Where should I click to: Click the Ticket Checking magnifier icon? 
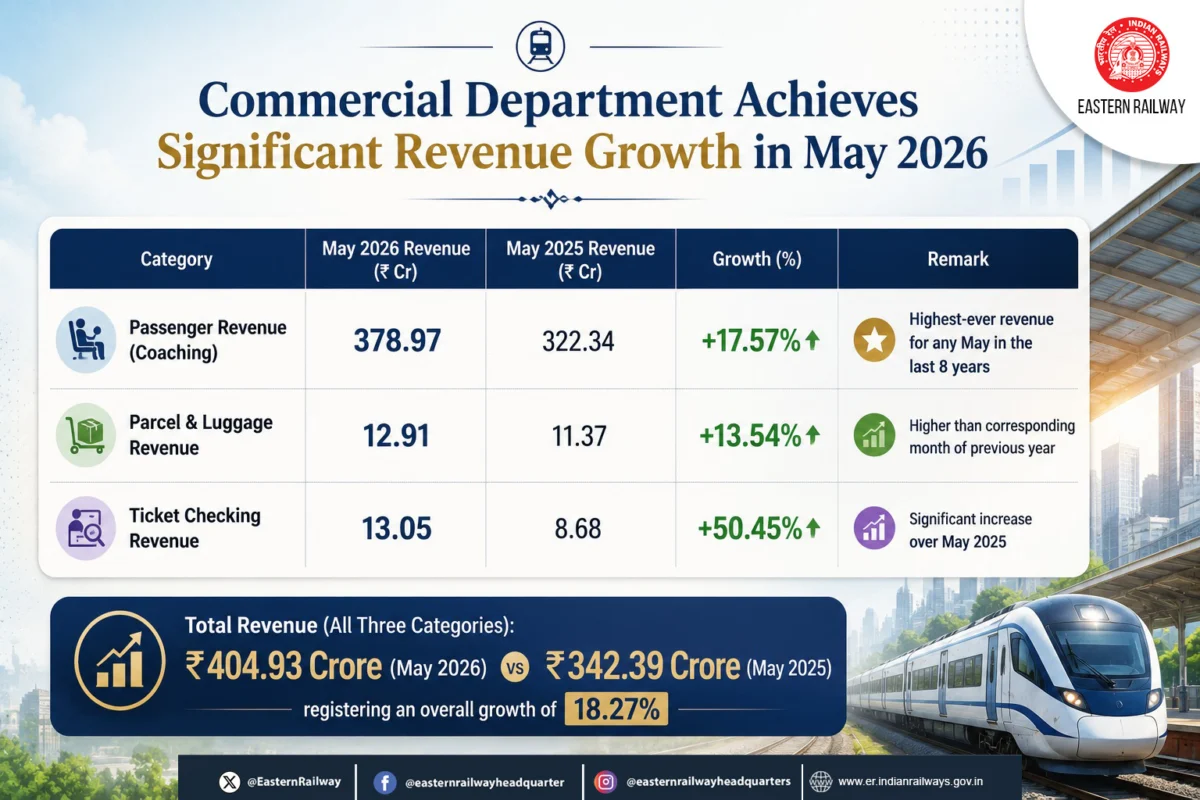(x=86, y=528)
